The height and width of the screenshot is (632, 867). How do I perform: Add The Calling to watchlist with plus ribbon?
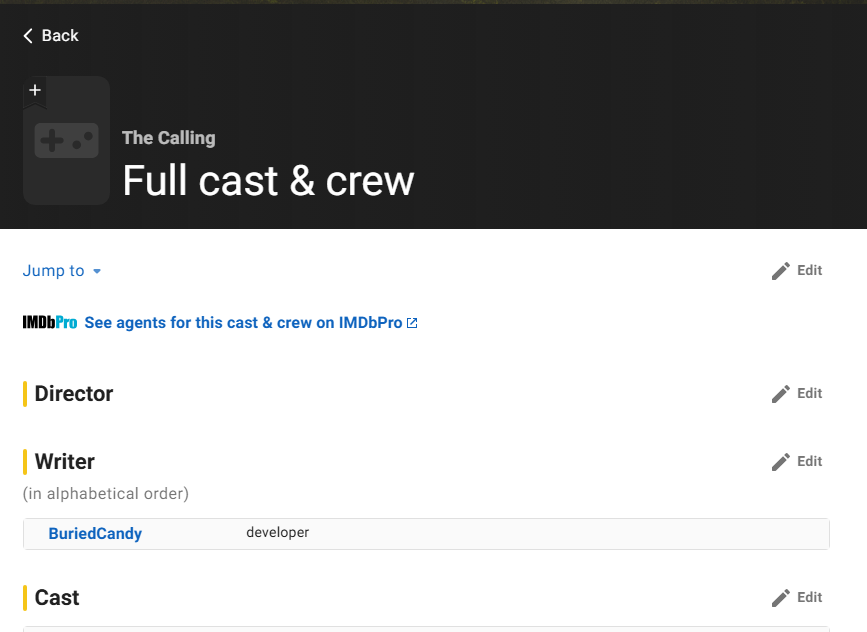click(x=35, y=91)
